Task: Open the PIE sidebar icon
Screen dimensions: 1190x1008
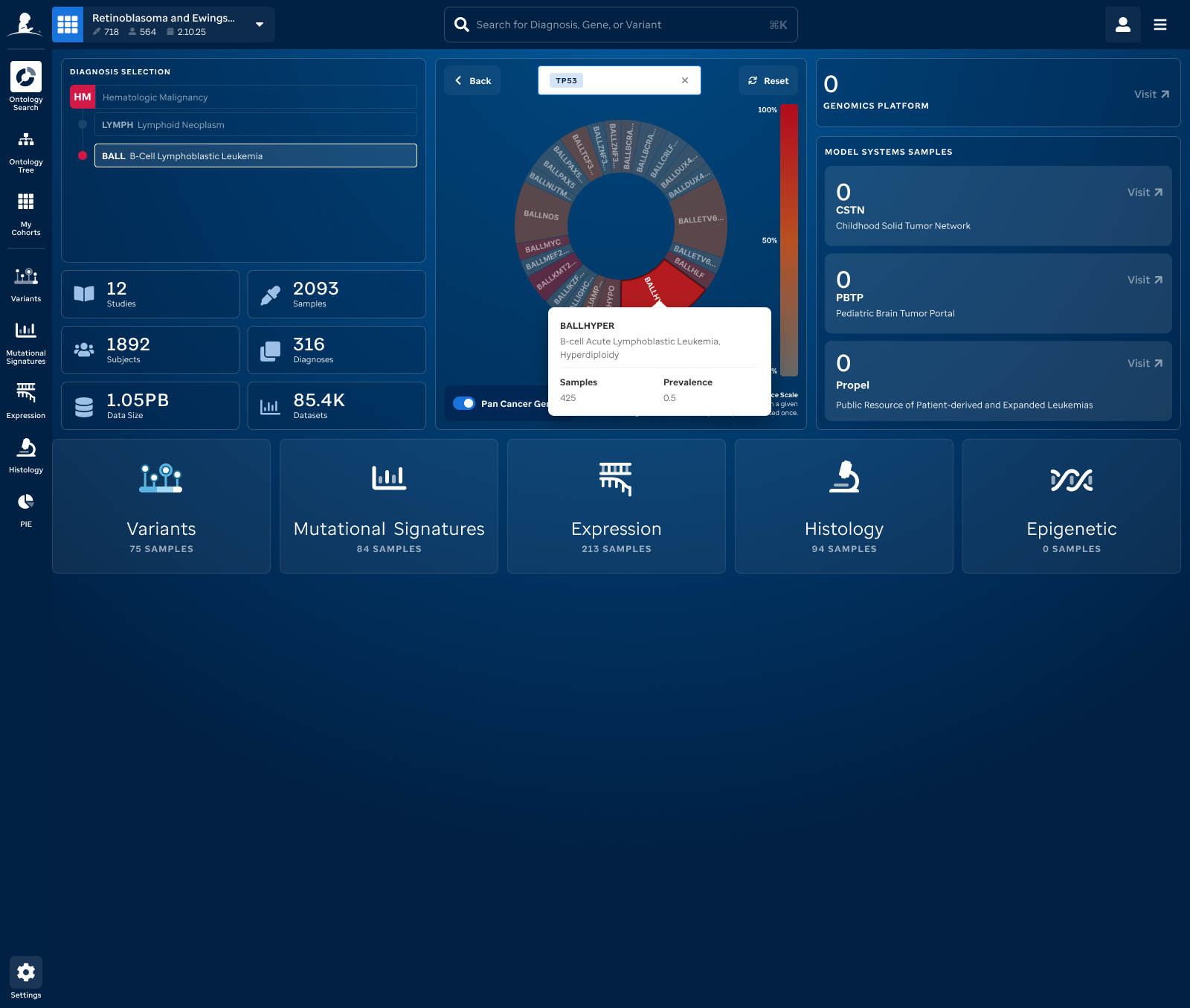Action: pos(26,510)
